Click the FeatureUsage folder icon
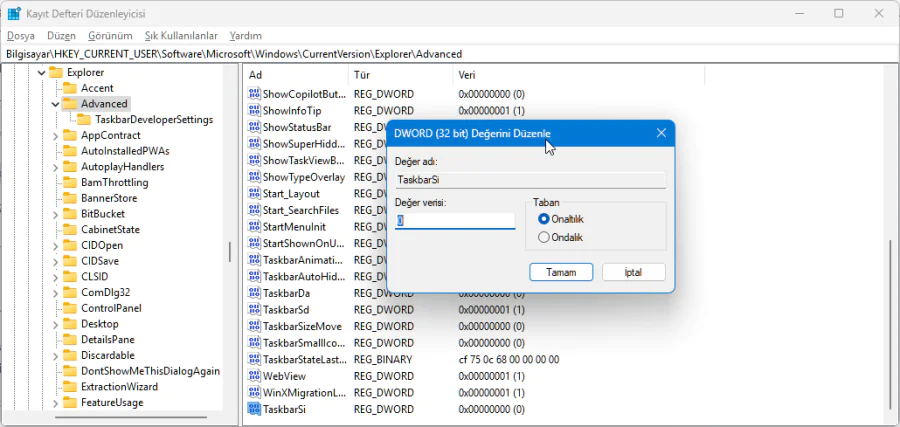Image resolution: width=900 pixels, height=427 pixels. click(x=69, y=402)
